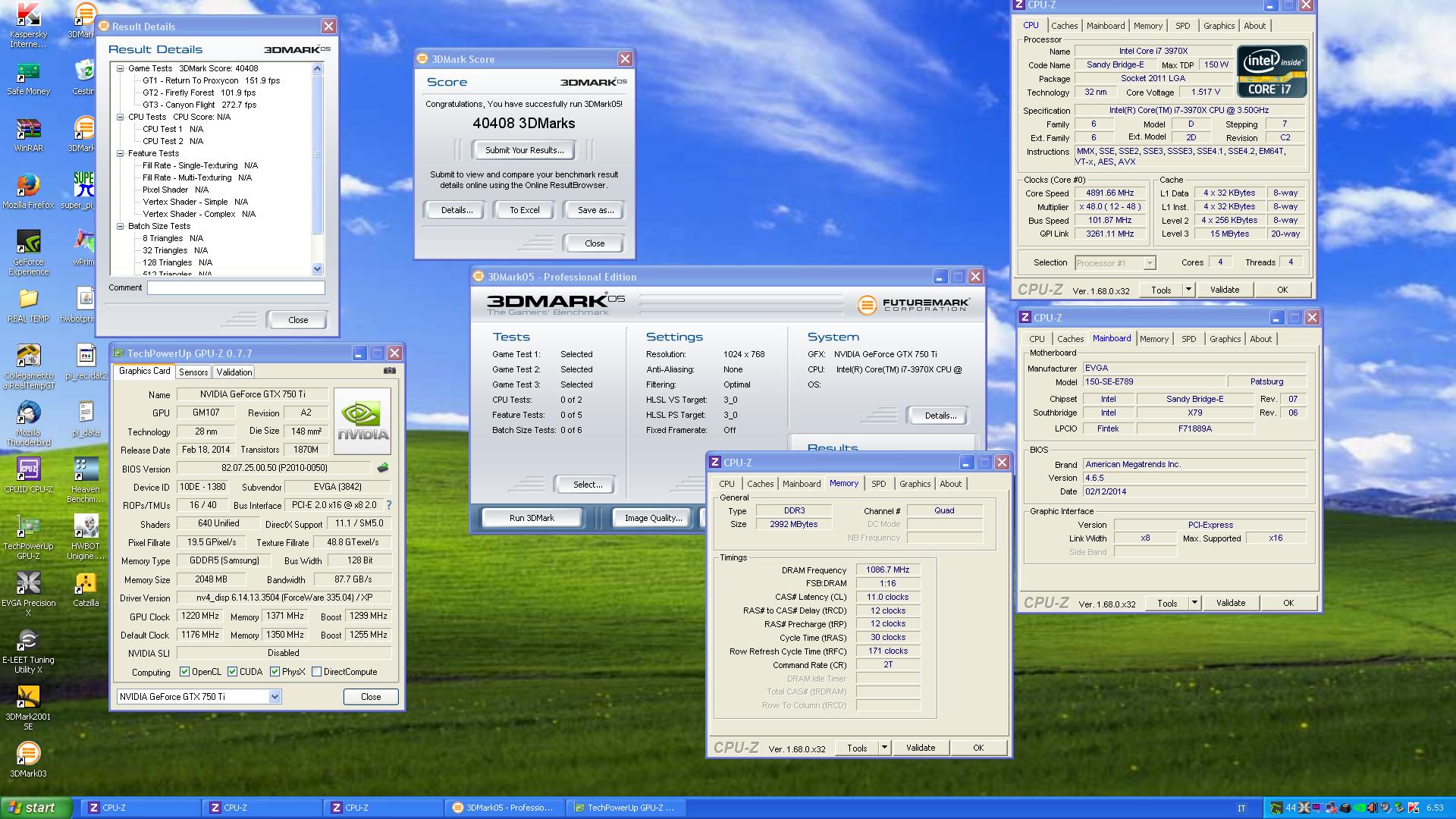Open About tab in CPU-Z CPU window
Image resolution: width=1456 pixels, height=819 pixels.
coord(1254,26)
